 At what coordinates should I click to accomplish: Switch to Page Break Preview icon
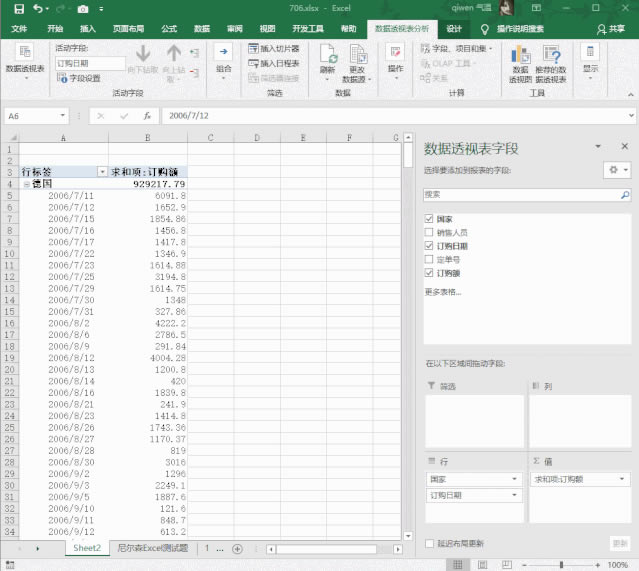(507, 565)
